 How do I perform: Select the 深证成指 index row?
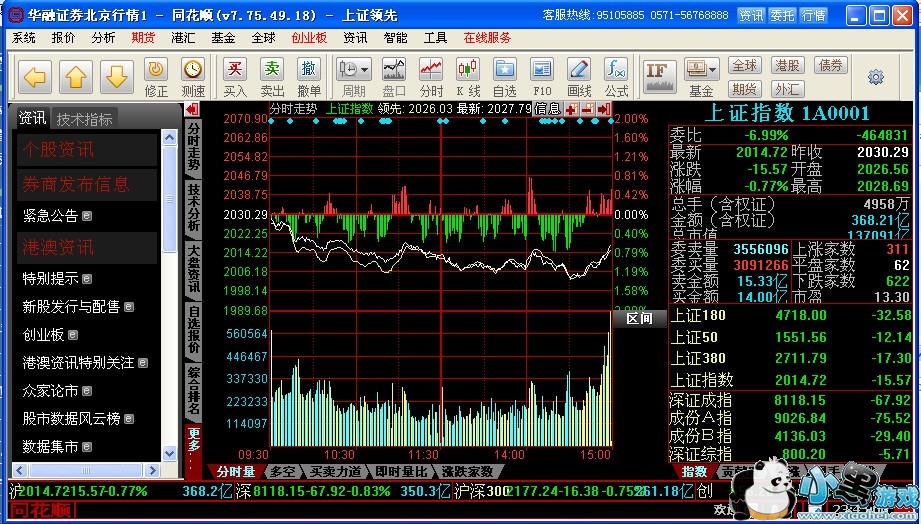click(791, 401)
